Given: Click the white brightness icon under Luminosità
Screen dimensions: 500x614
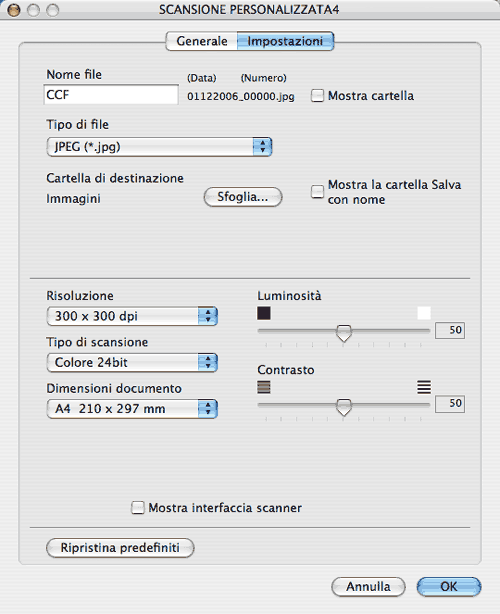Looking at the screenshot, I should coord(424,313).
